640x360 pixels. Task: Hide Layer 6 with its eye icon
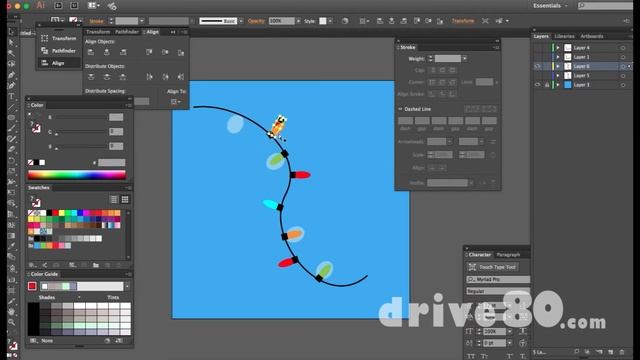point(538,66)
